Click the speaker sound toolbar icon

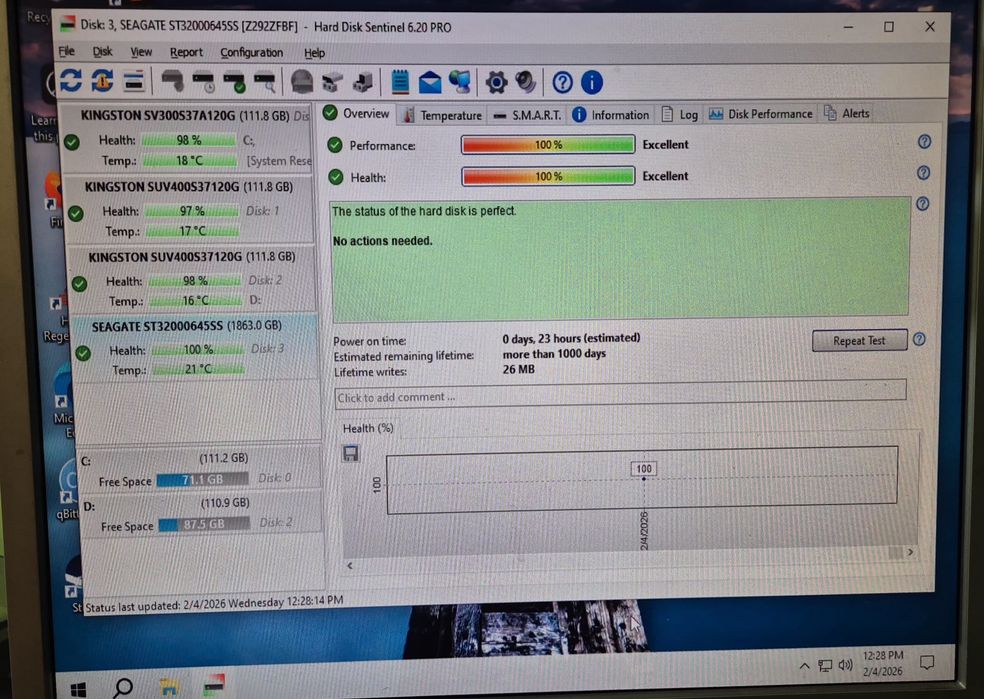(526, 82)
